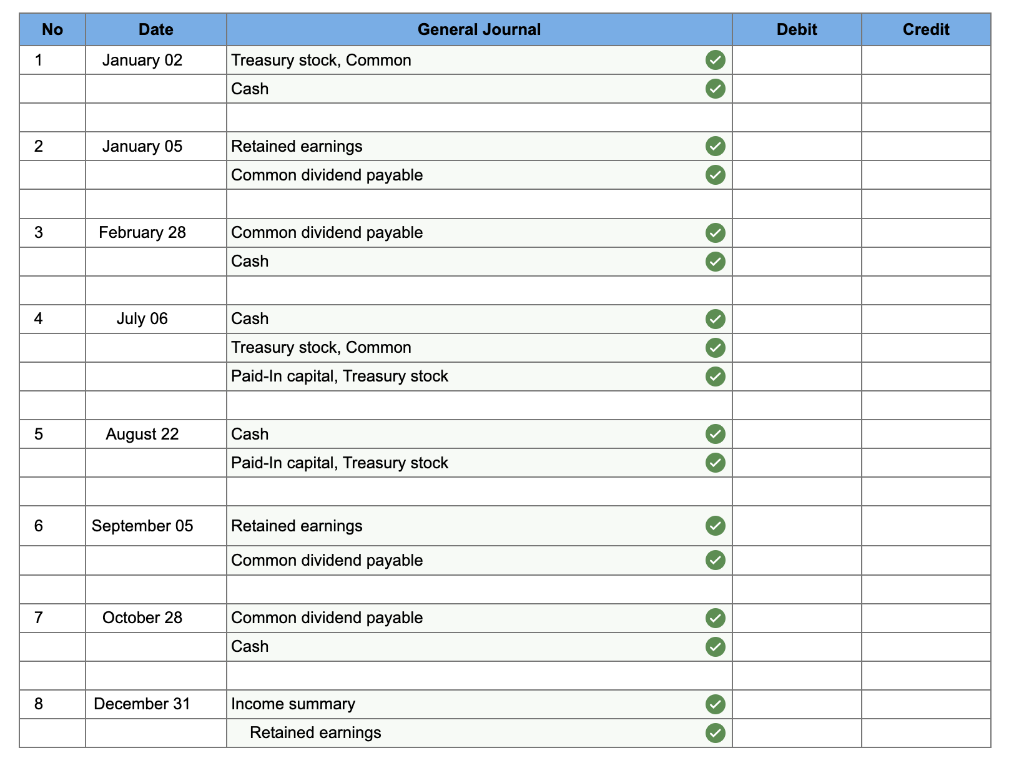Select the September 05 date cell
This screenshot has width=1024, height=758.
tap(155, 526)
